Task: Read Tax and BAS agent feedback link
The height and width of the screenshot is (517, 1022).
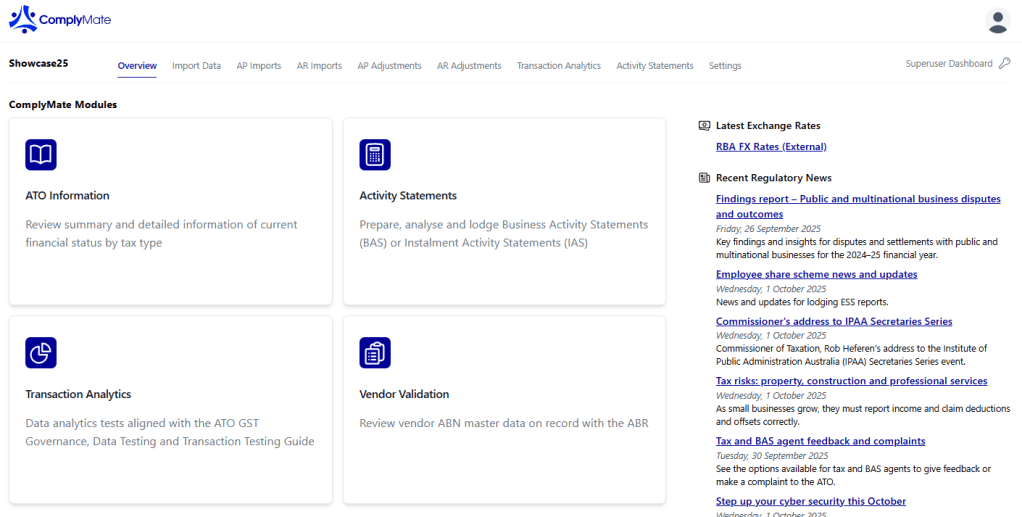Action: coord(820,441)
